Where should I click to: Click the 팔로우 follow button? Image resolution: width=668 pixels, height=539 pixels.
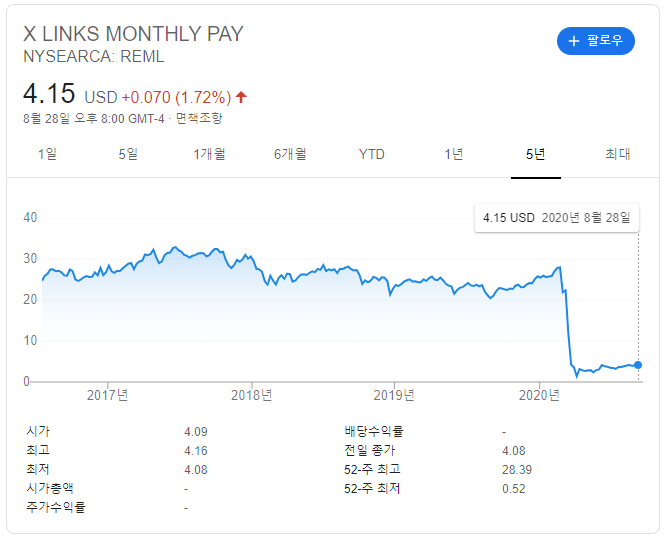pos(595,41)
